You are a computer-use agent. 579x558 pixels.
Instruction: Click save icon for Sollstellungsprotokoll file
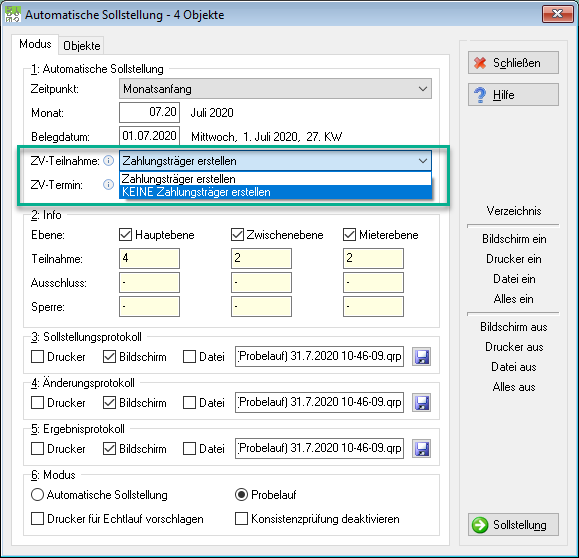[x=421, y=357]
